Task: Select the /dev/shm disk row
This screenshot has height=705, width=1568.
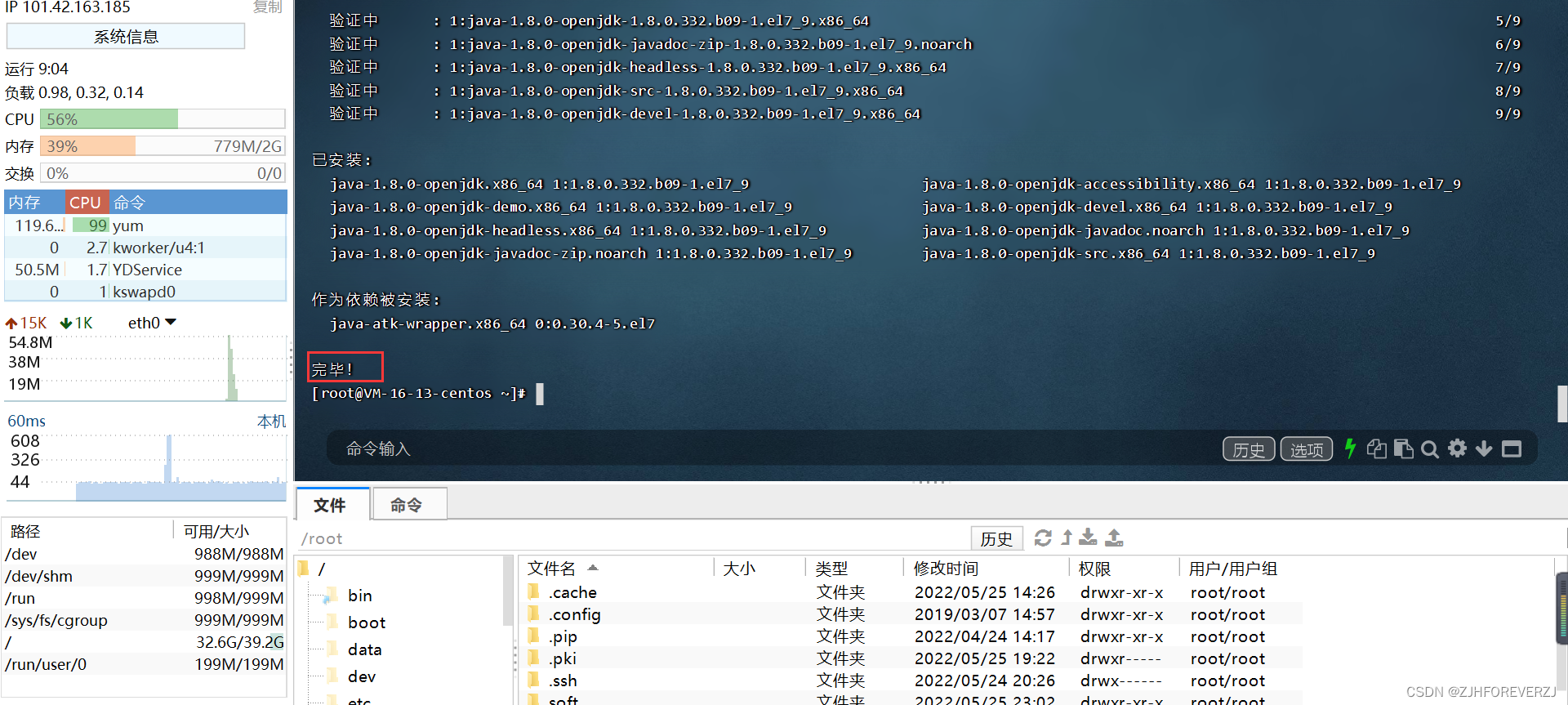Action: 145,576
